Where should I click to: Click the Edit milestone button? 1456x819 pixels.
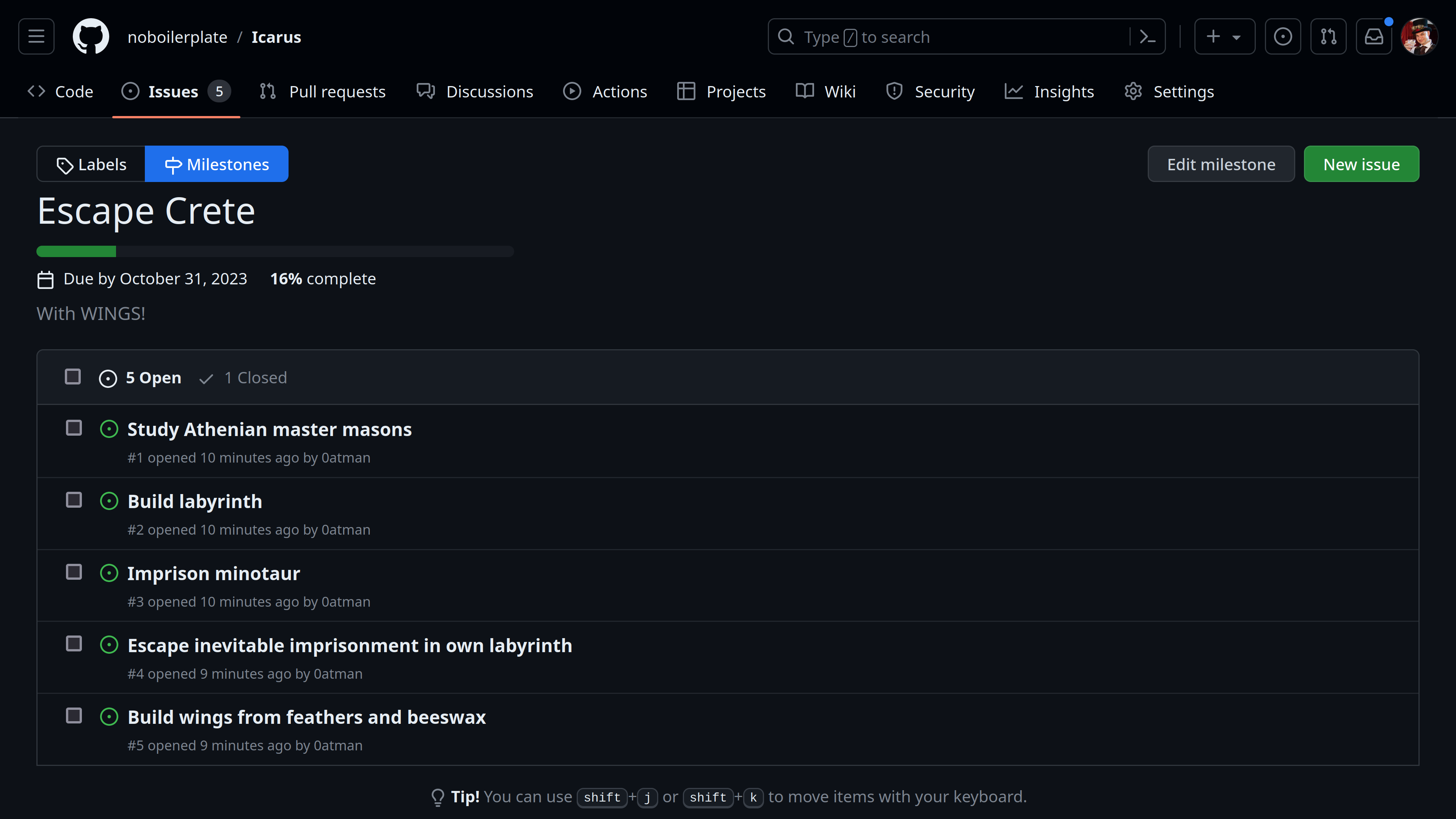[x=1221, y=164]
